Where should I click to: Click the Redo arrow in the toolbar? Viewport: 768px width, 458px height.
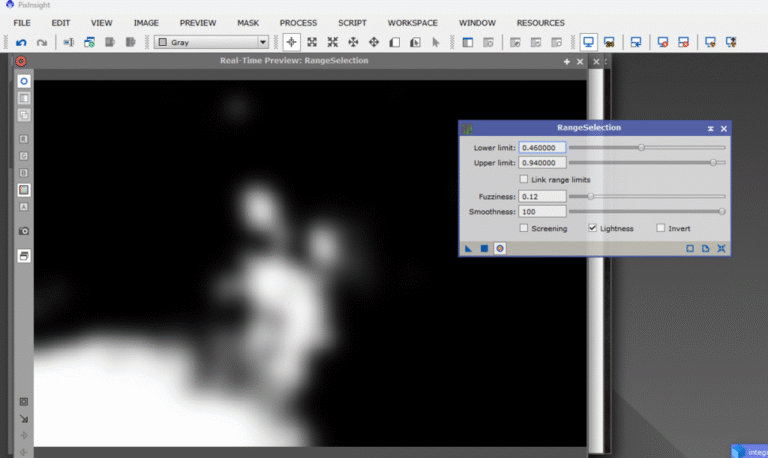[41, 42]
